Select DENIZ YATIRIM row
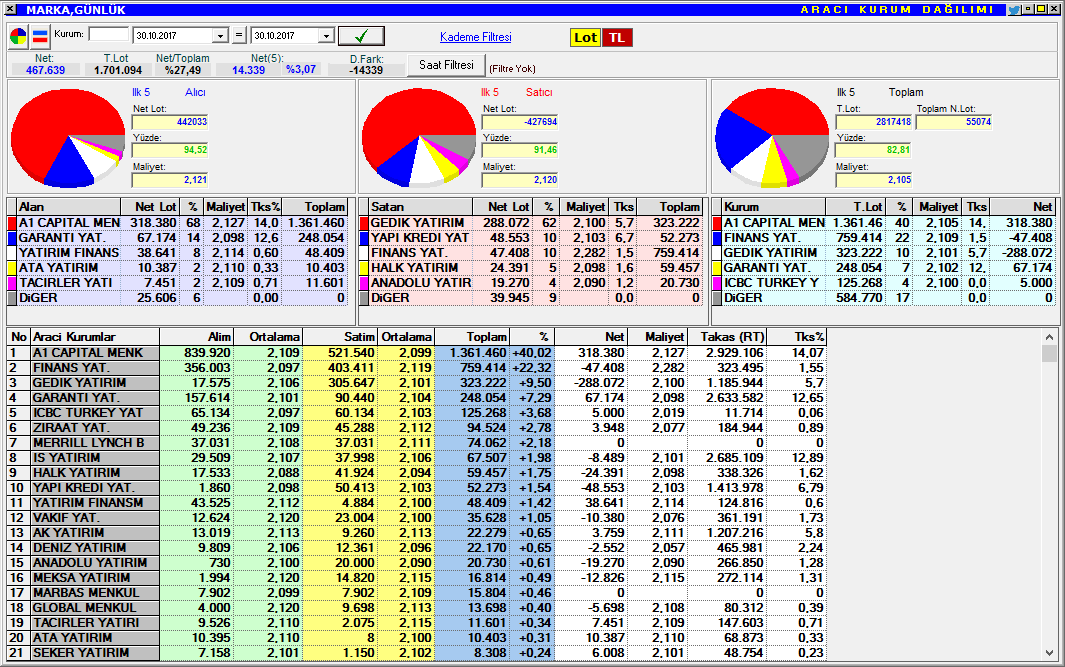This screenshot has width=1065, height=667. [416, 547]
